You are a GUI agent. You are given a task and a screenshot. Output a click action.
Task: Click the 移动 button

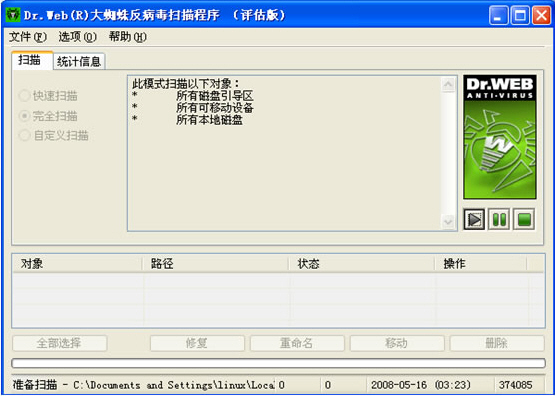[397, 343]
